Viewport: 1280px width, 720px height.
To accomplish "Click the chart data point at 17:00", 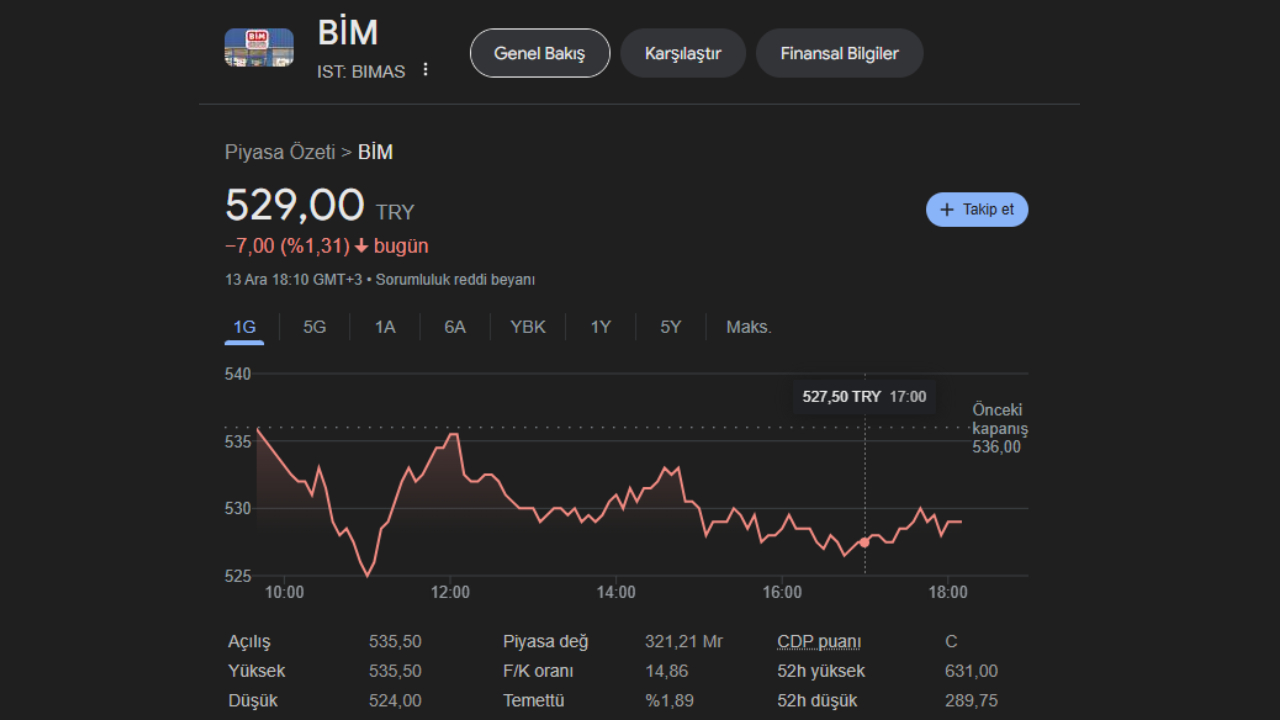I will point(864,542).
